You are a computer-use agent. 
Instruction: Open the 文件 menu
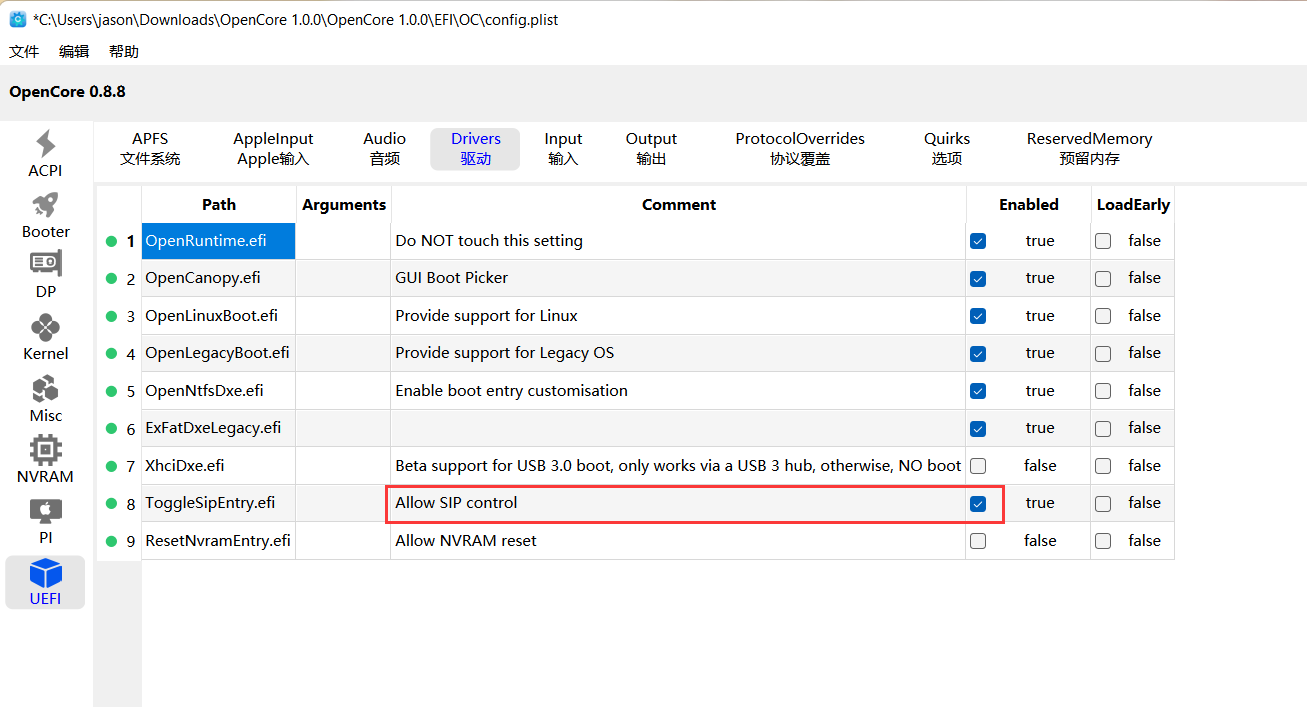pos(24,51)
